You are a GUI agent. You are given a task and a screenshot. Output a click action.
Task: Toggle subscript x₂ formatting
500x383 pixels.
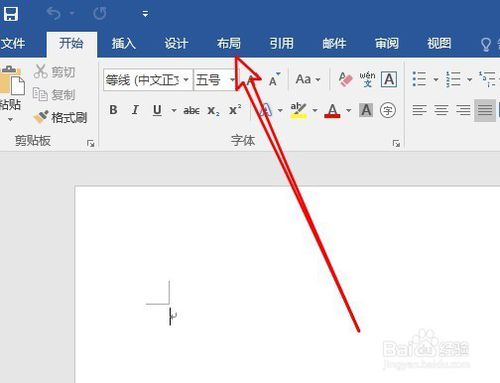[x=213, y=110]
